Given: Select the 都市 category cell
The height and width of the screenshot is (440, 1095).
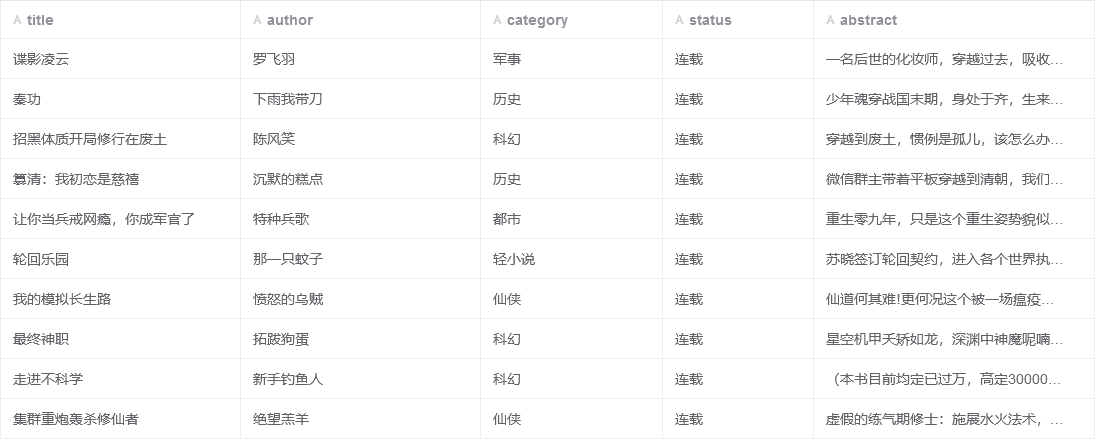Looking at the screenshot, I should point(507,219).
